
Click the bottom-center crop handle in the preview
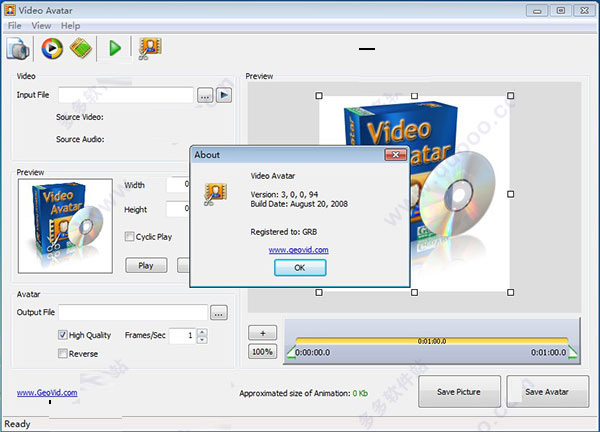click(x=414, y=292)
